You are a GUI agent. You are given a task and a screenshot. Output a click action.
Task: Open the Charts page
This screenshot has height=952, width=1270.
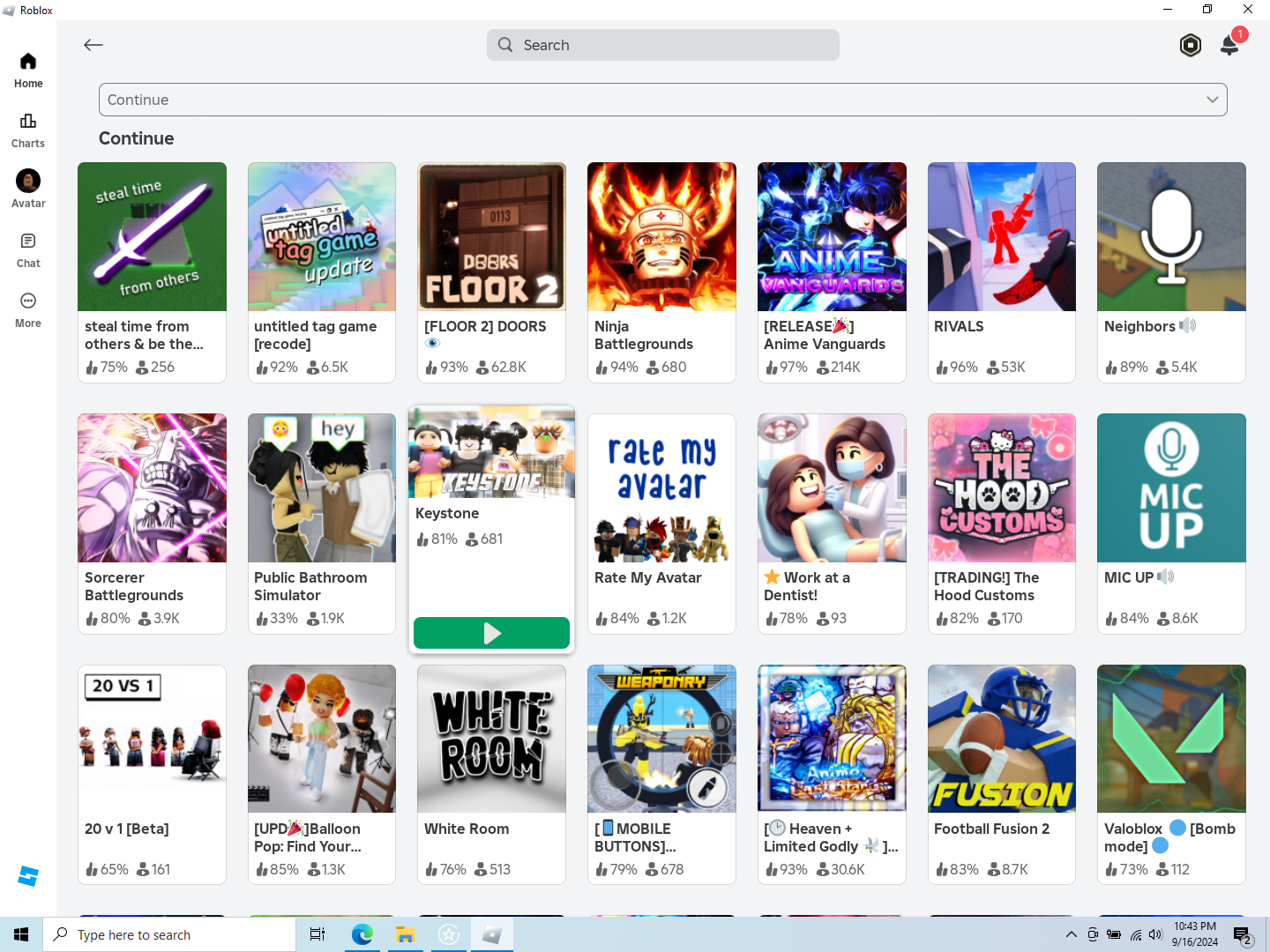[28, 130]
